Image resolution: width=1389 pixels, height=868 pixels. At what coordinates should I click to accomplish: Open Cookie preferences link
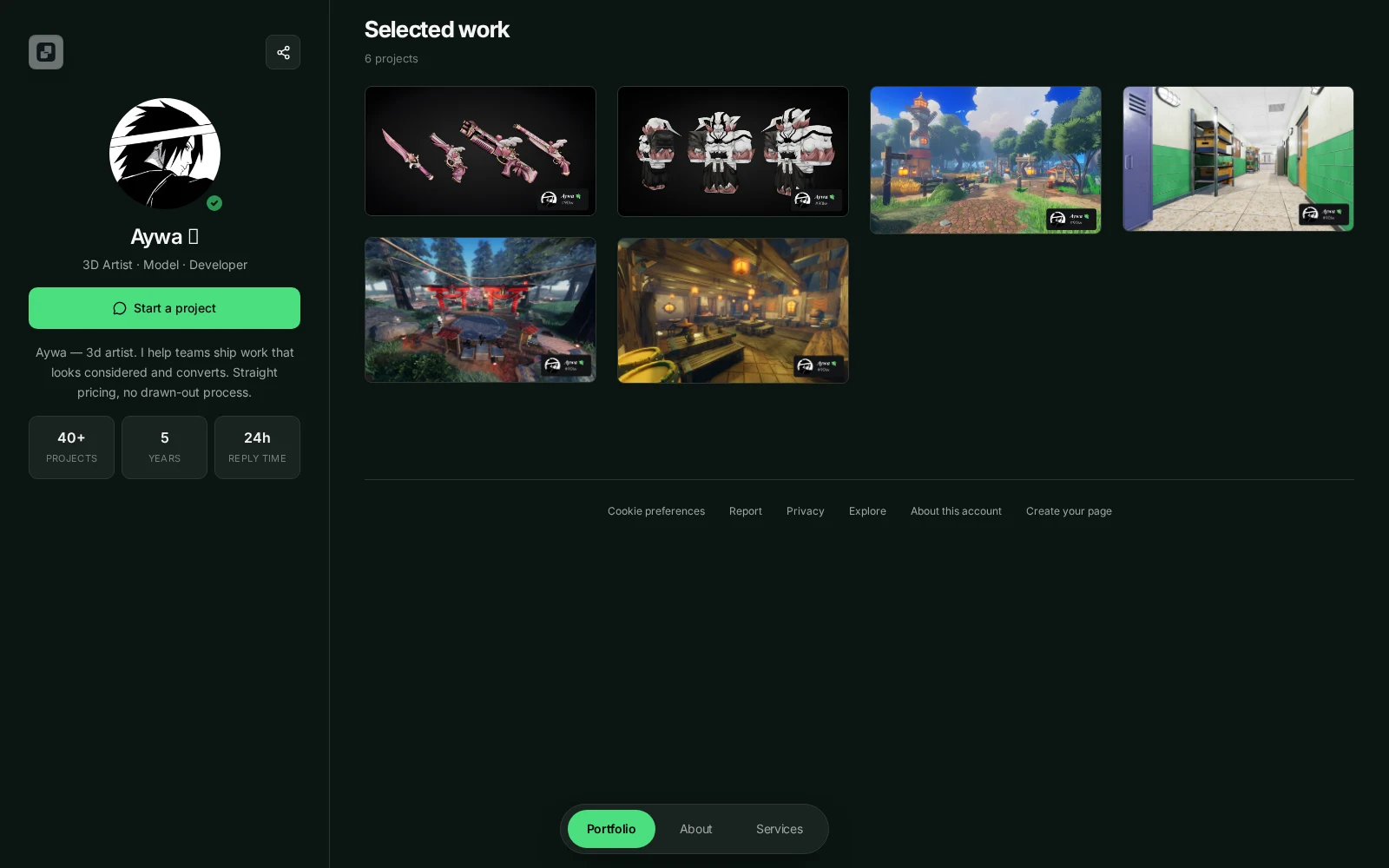tap(656, 511)
